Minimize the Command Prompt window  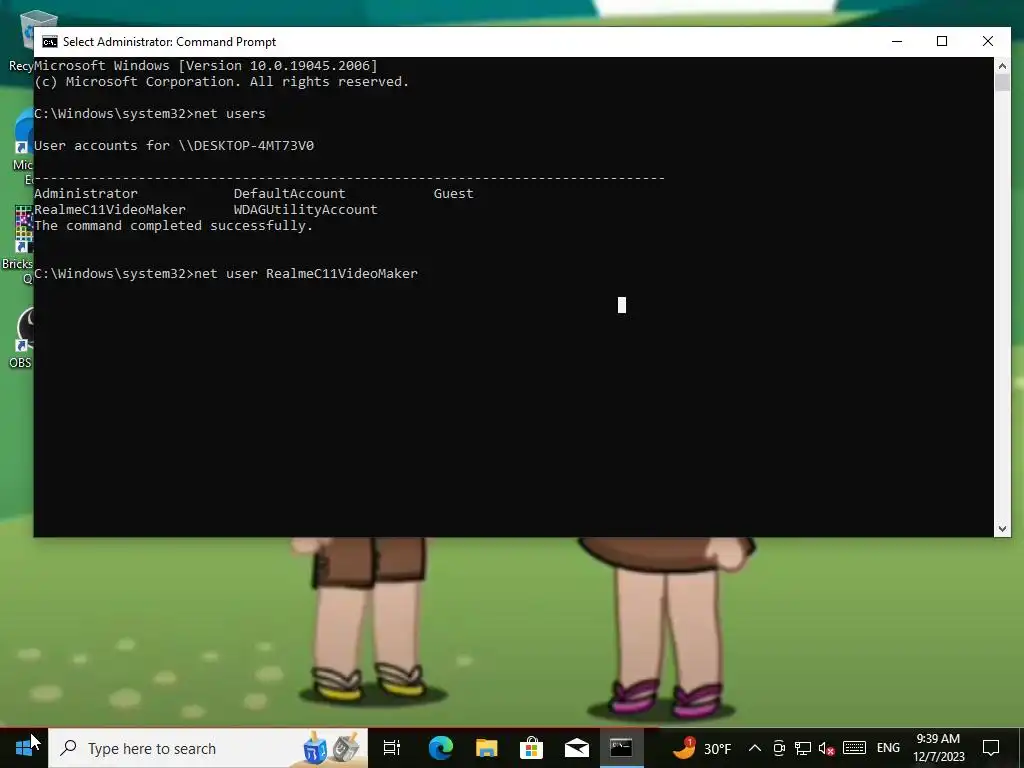pos(897,42)
